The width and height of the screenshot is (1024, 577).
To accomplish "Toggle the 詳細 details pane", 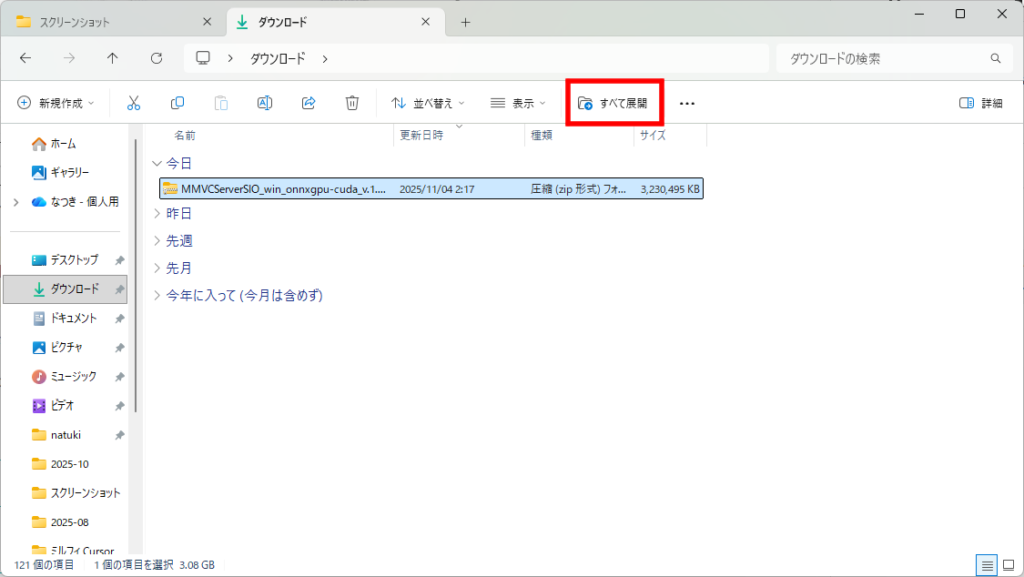I will (980, 103).
